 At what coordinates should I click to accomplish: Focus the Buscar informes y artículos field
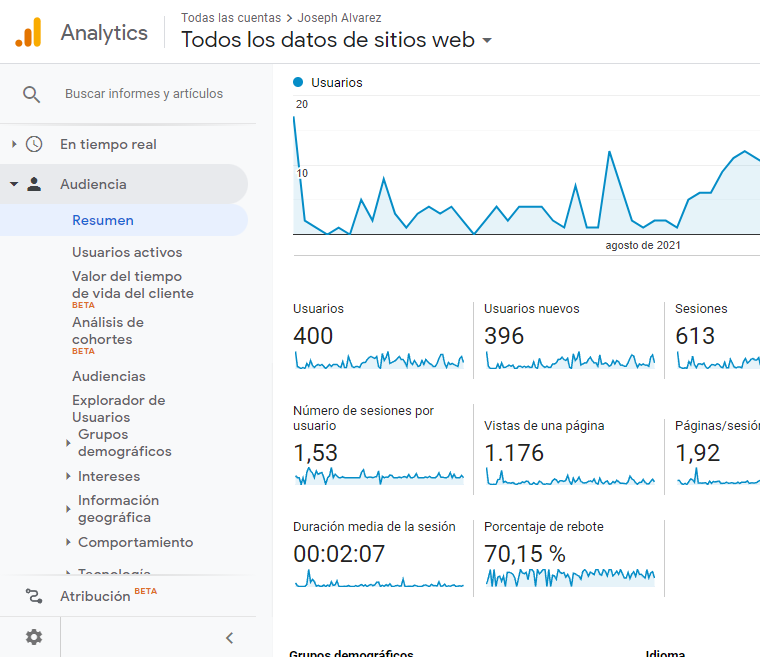[x=144, y=94]
